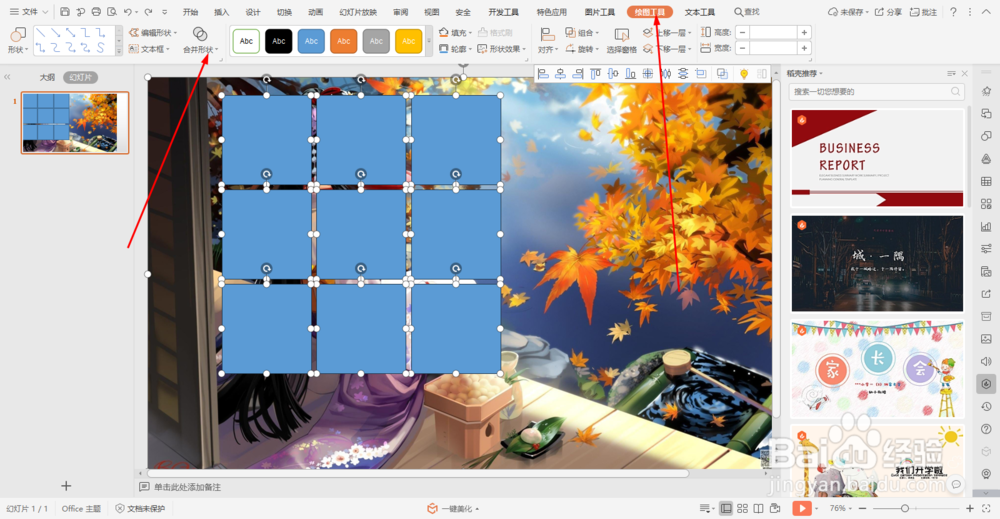The width and height of the screenshot is (1000, 519).
Task: Open the 设计 (Design) ribbon tab
Action: pyautogui.click(x=253, y=12)
